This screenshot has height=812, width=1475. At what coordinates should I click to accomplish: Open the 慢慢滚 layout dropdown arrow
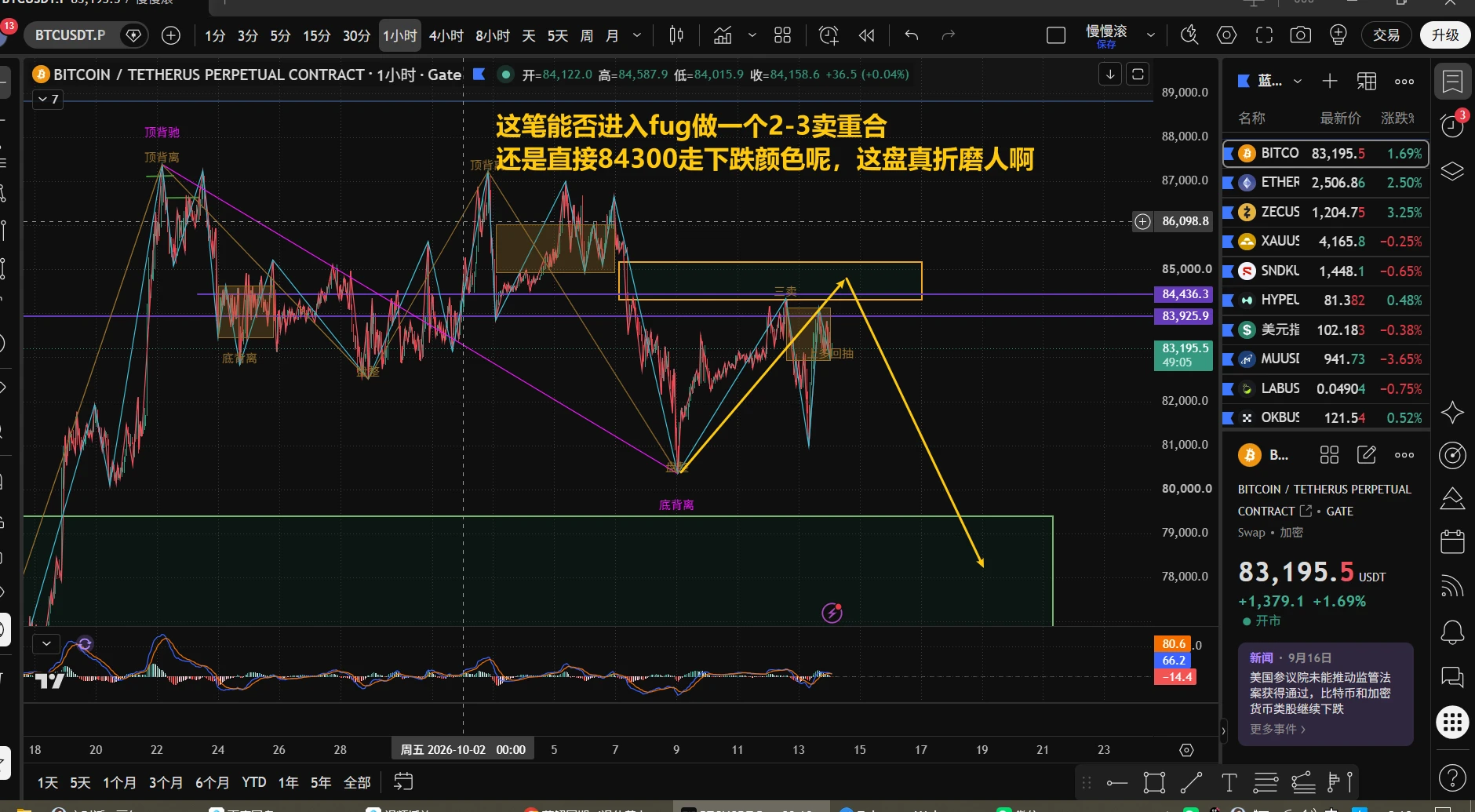(x=1150, y=35)
